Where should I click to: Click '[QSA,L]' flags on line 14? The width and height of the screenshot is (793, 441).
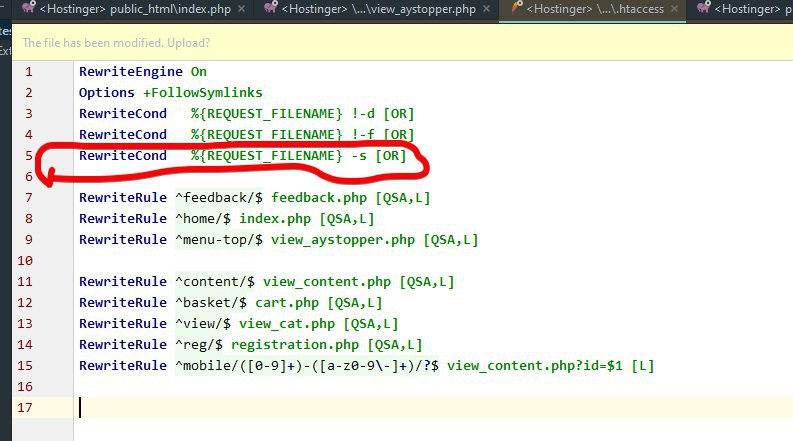(394, 345)
